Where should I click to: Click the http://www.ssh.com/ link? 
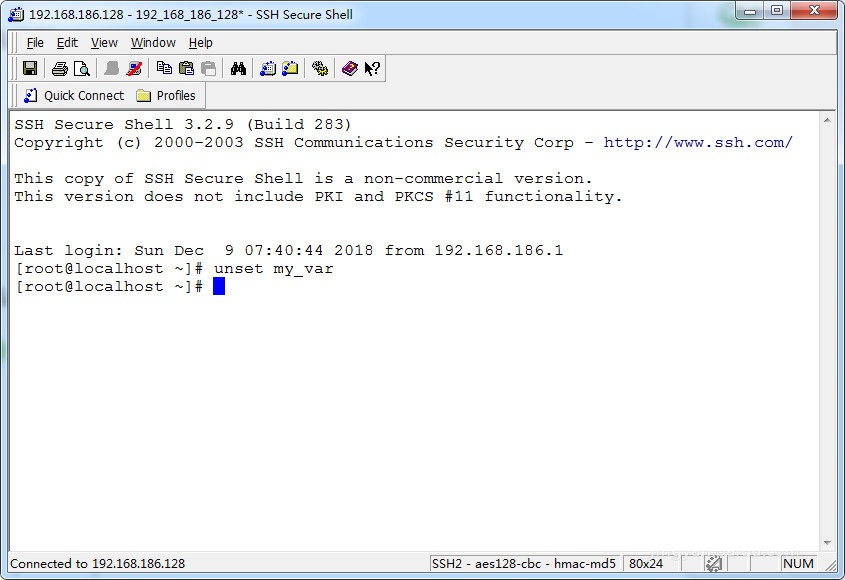pos(698,143)
